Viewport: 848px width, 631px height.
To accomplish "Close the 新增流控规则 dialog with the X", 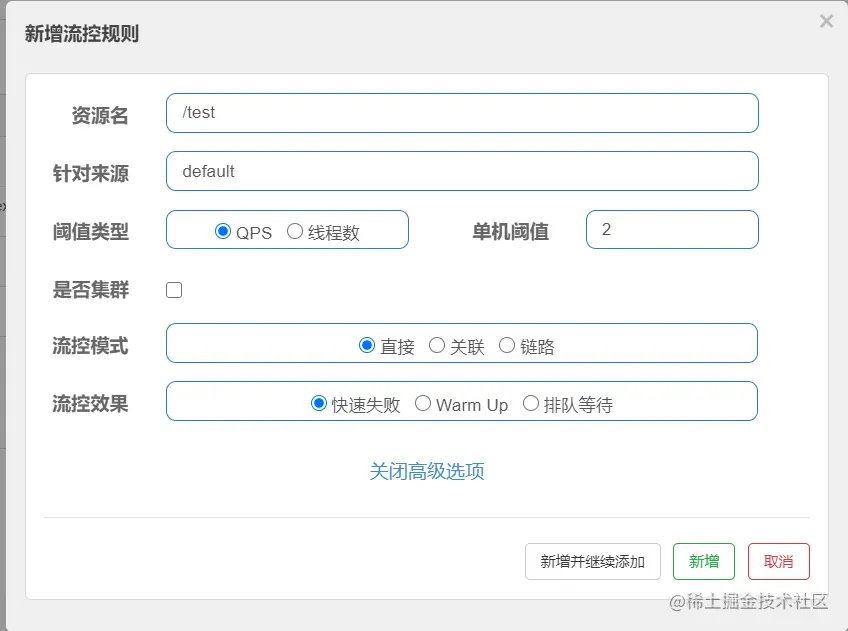I will [x=826, y=21].
